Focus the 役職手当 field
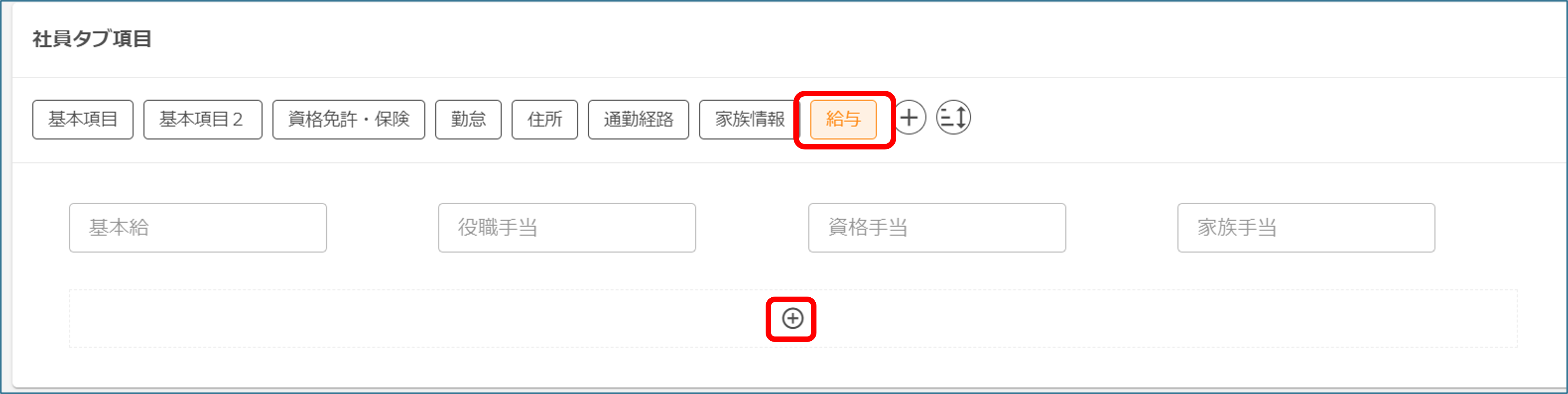The height and width of the screenshot is (394, 1568). tap(567, 228)
